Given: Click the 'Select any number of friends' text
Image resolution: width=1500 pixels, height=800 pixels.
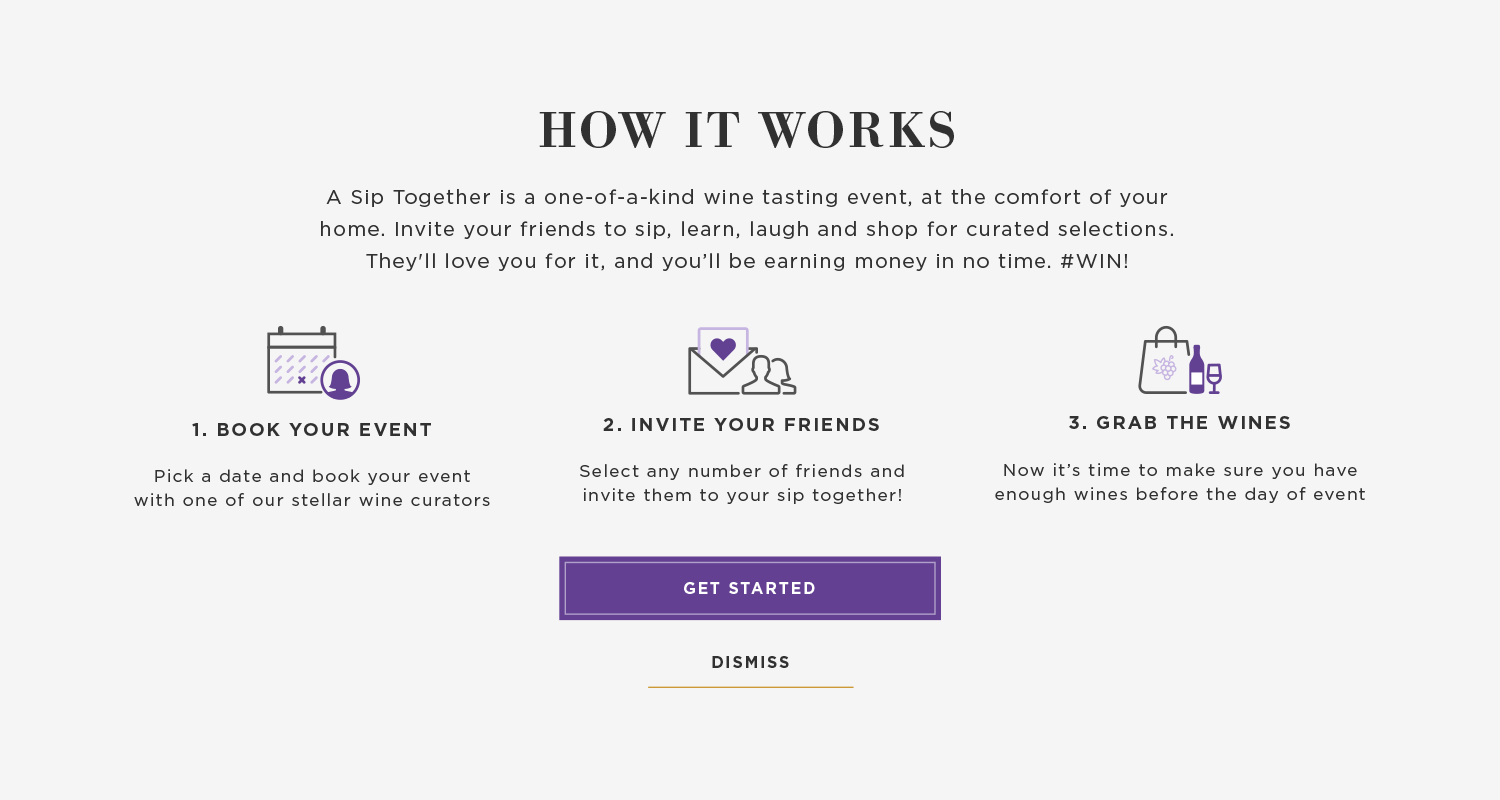Looking at the screenshot, I should (x=742, y=483).
